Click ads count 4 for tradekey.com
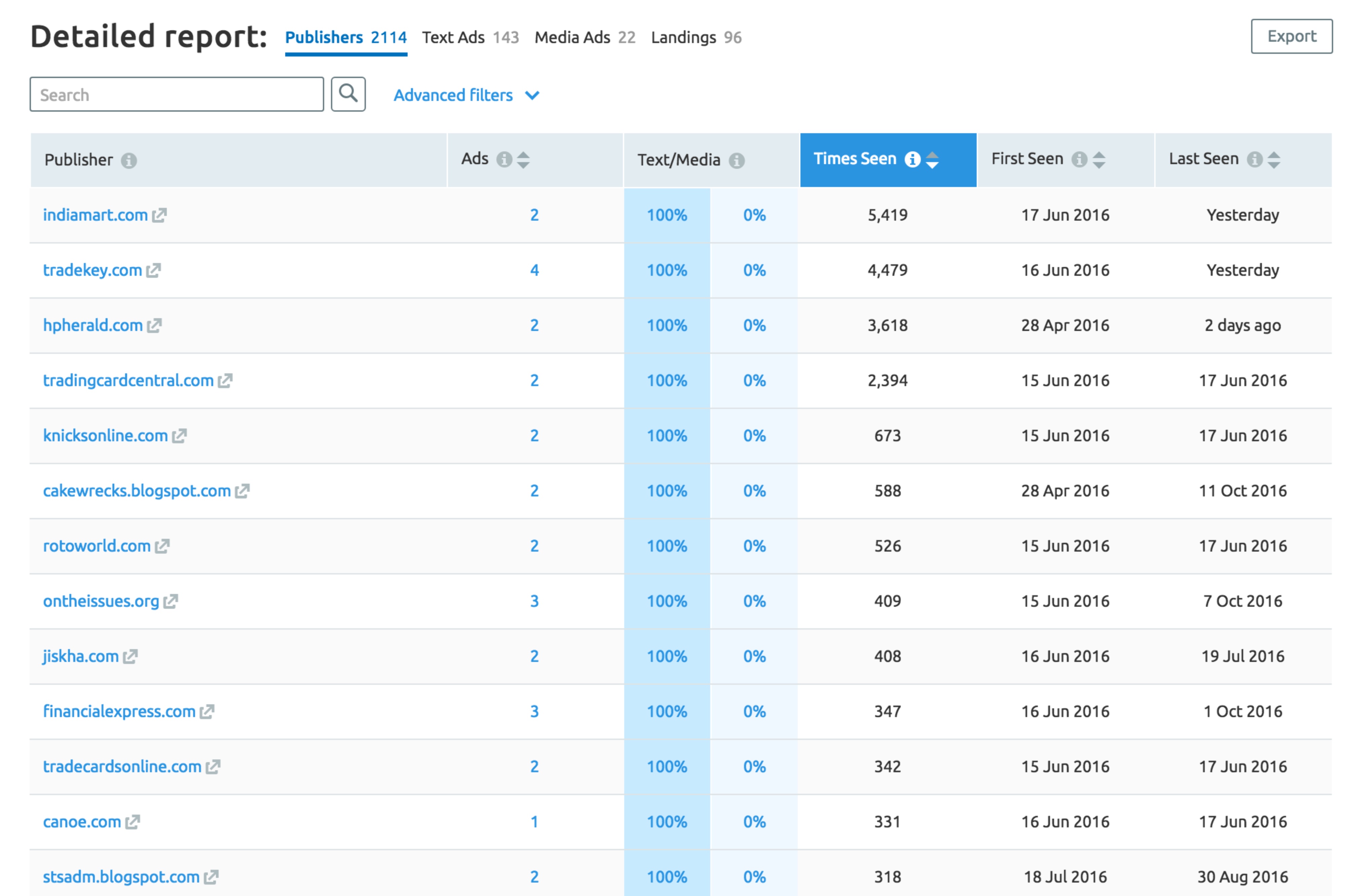 pos(534,270)
